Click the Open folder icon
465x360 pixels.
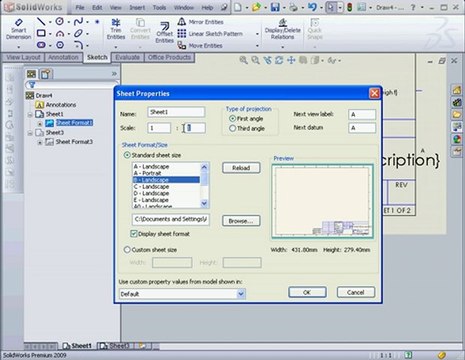256,7
